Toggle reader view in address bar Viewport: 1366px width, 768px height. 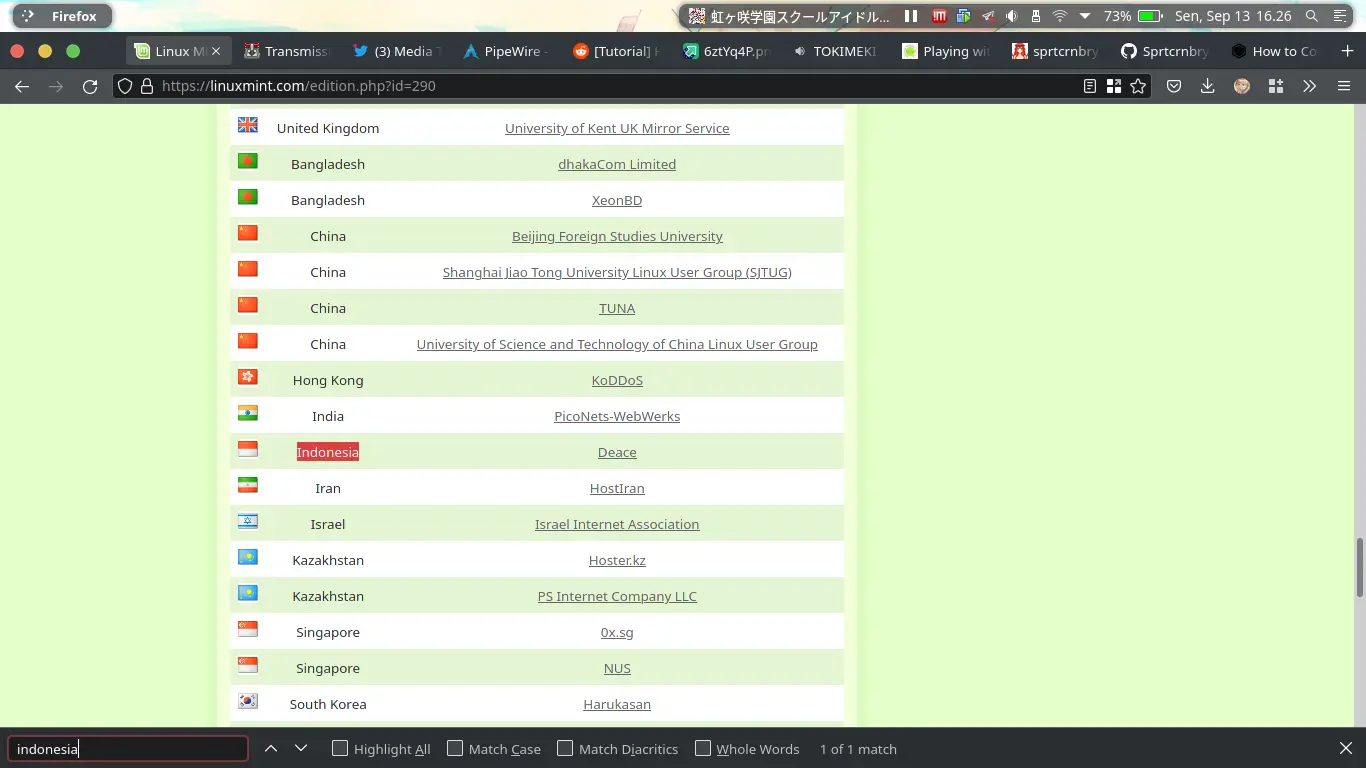[x=1090, y=86]
